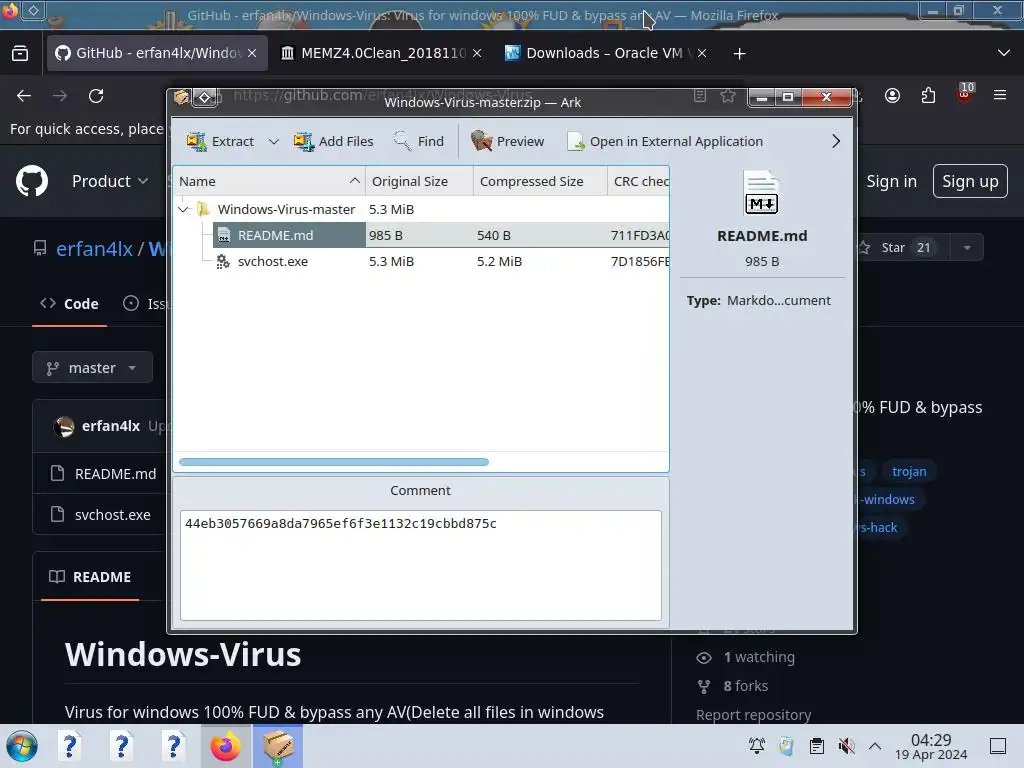Screen dimensions: 1024x768
Task: Click the 8 forks link
Action: [x=745, y=686]
